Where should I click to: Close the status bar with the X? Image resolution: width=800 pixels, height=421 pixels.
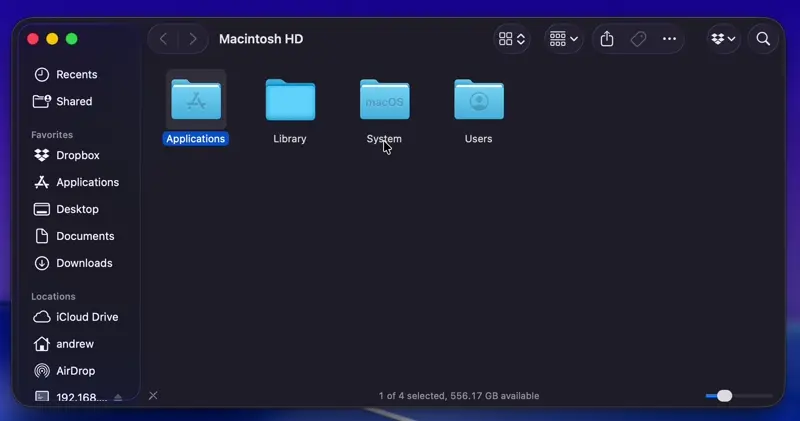click(x=153, y=395)
